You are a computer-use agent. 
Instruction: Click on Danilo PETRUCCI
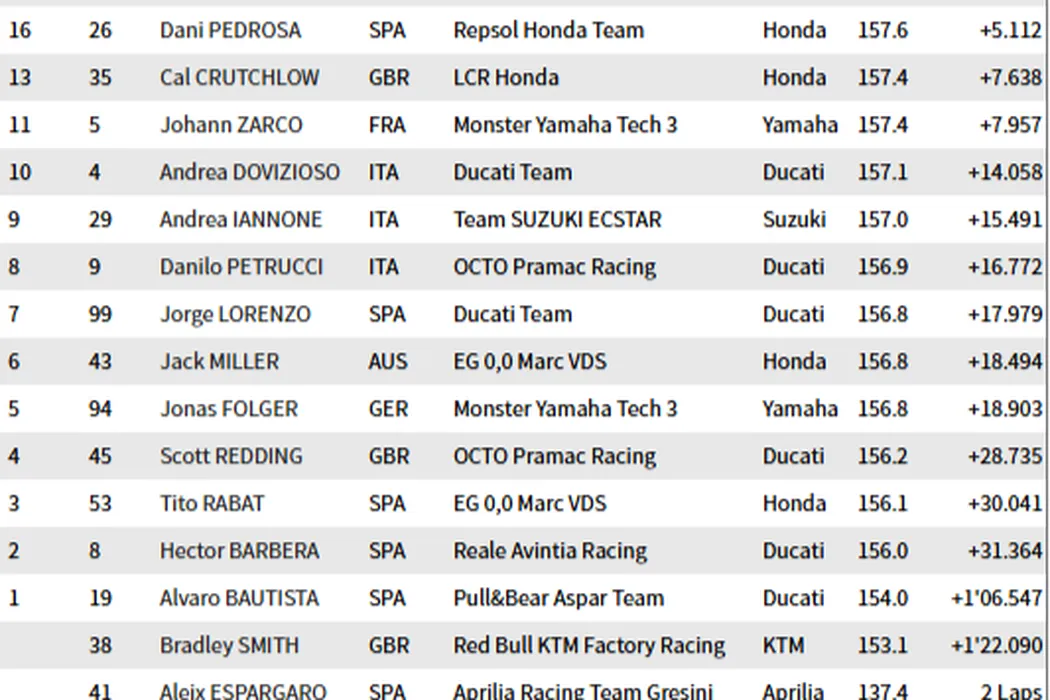tap(242, 267)
